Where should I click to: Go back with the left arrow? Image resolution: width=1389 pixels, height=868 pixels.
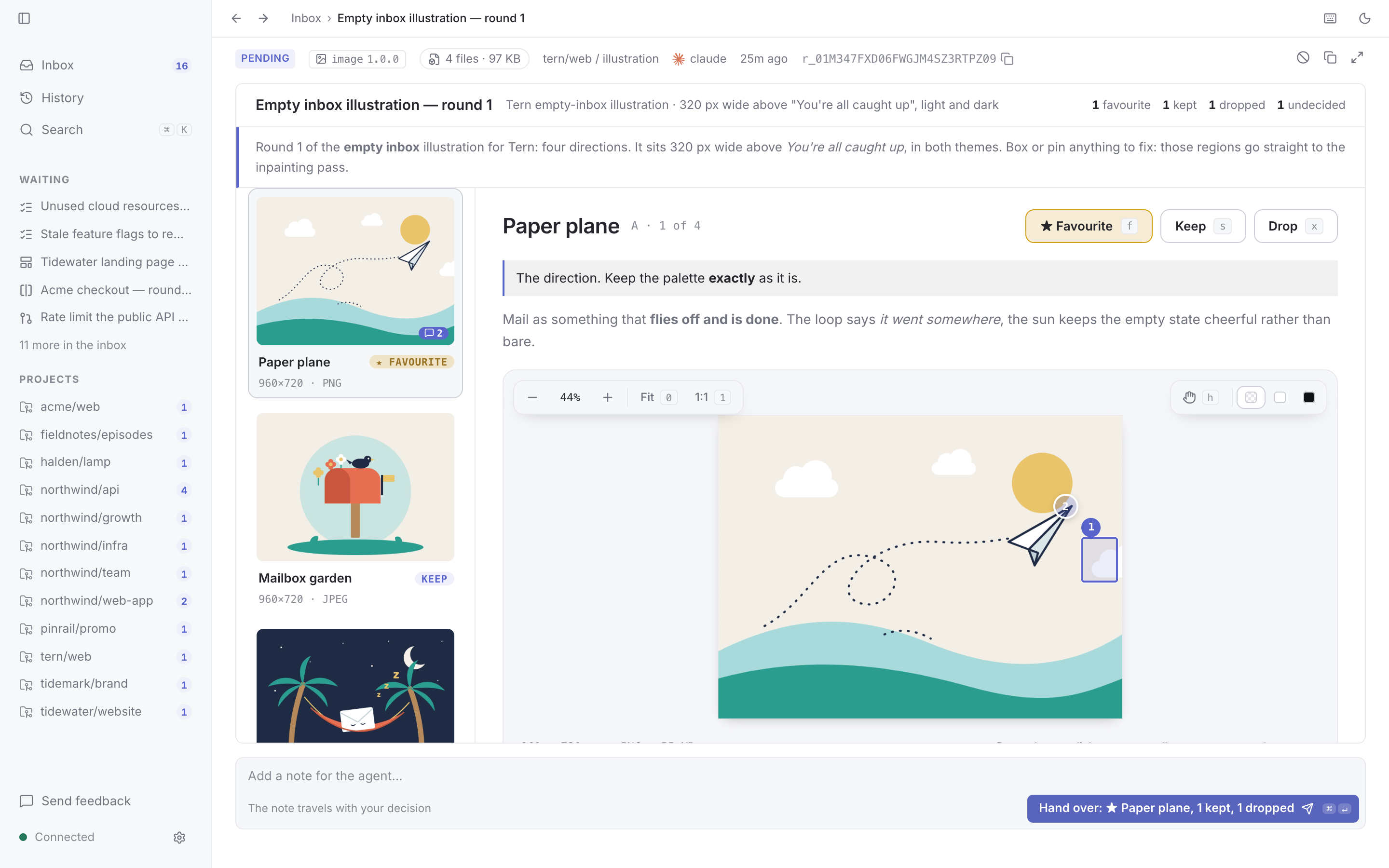[236, 18]
